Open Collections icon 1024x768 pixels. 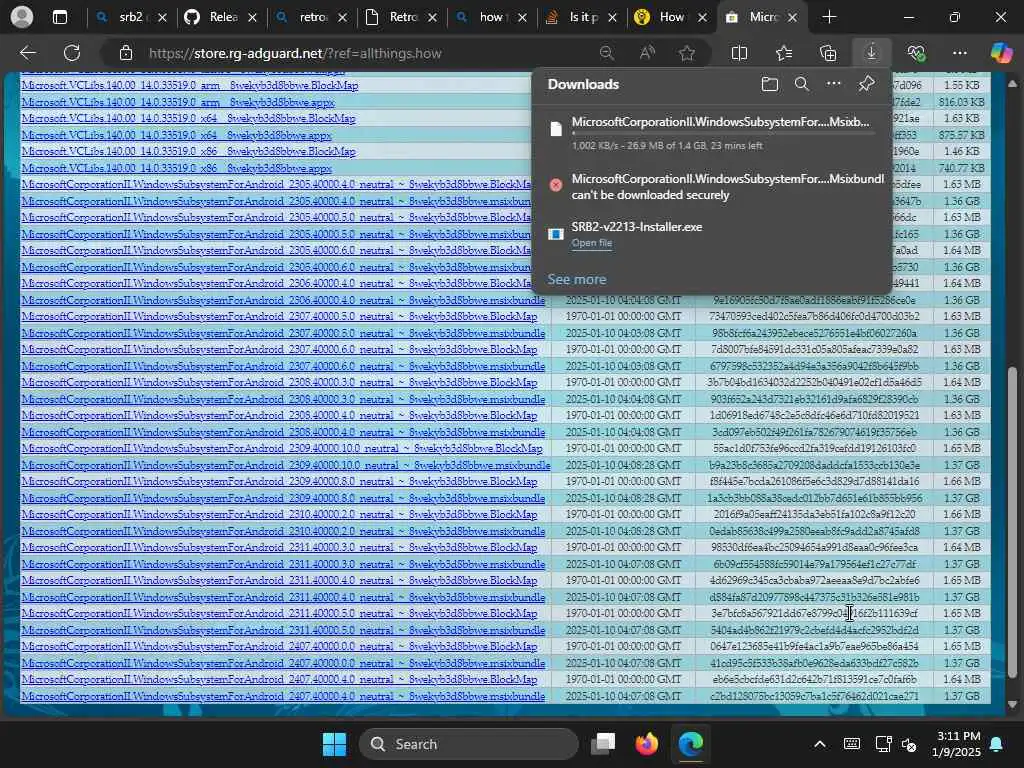click(827, 53)
